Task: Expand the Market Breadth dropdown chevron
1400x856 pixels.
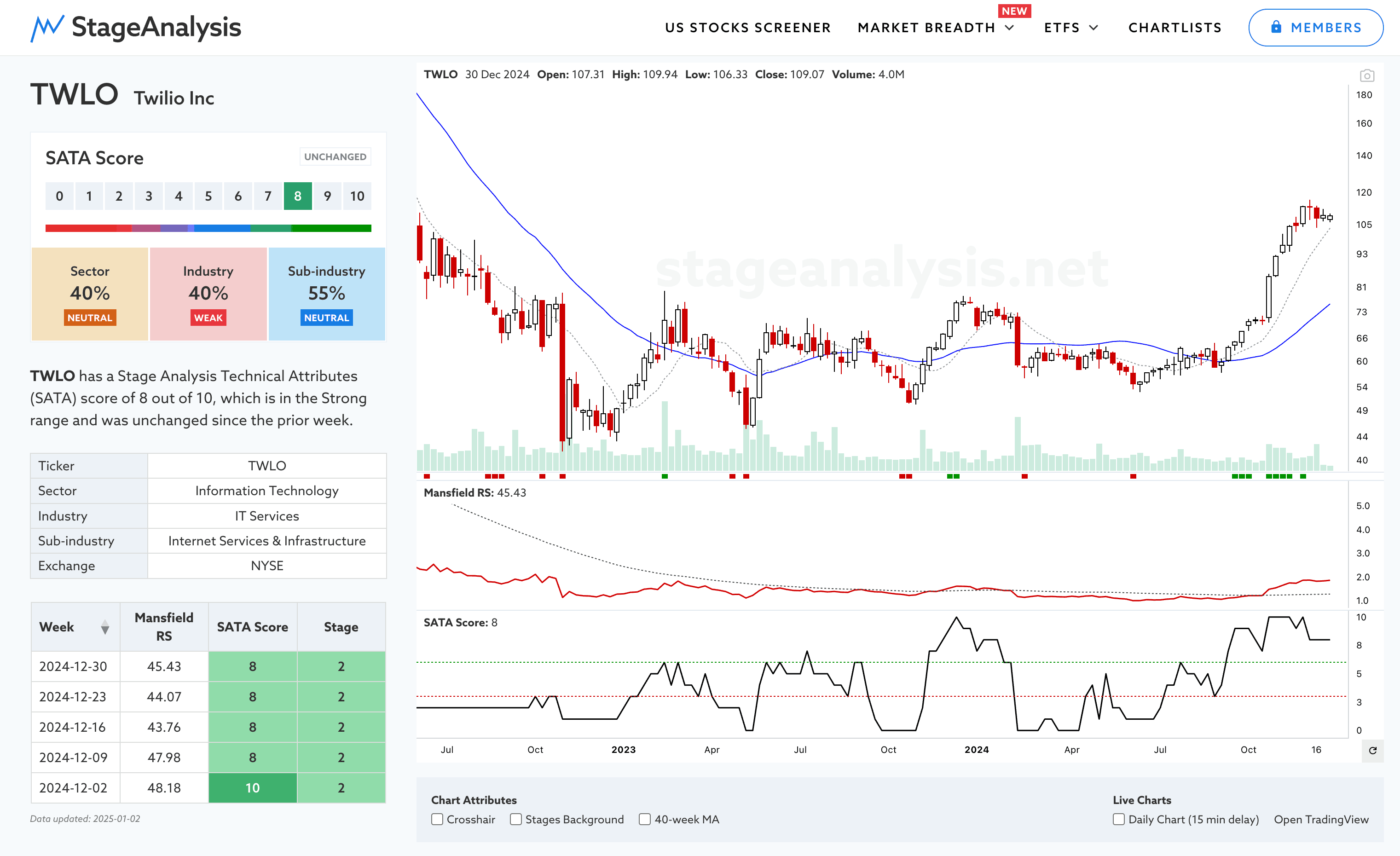Action: point(1010,28)
